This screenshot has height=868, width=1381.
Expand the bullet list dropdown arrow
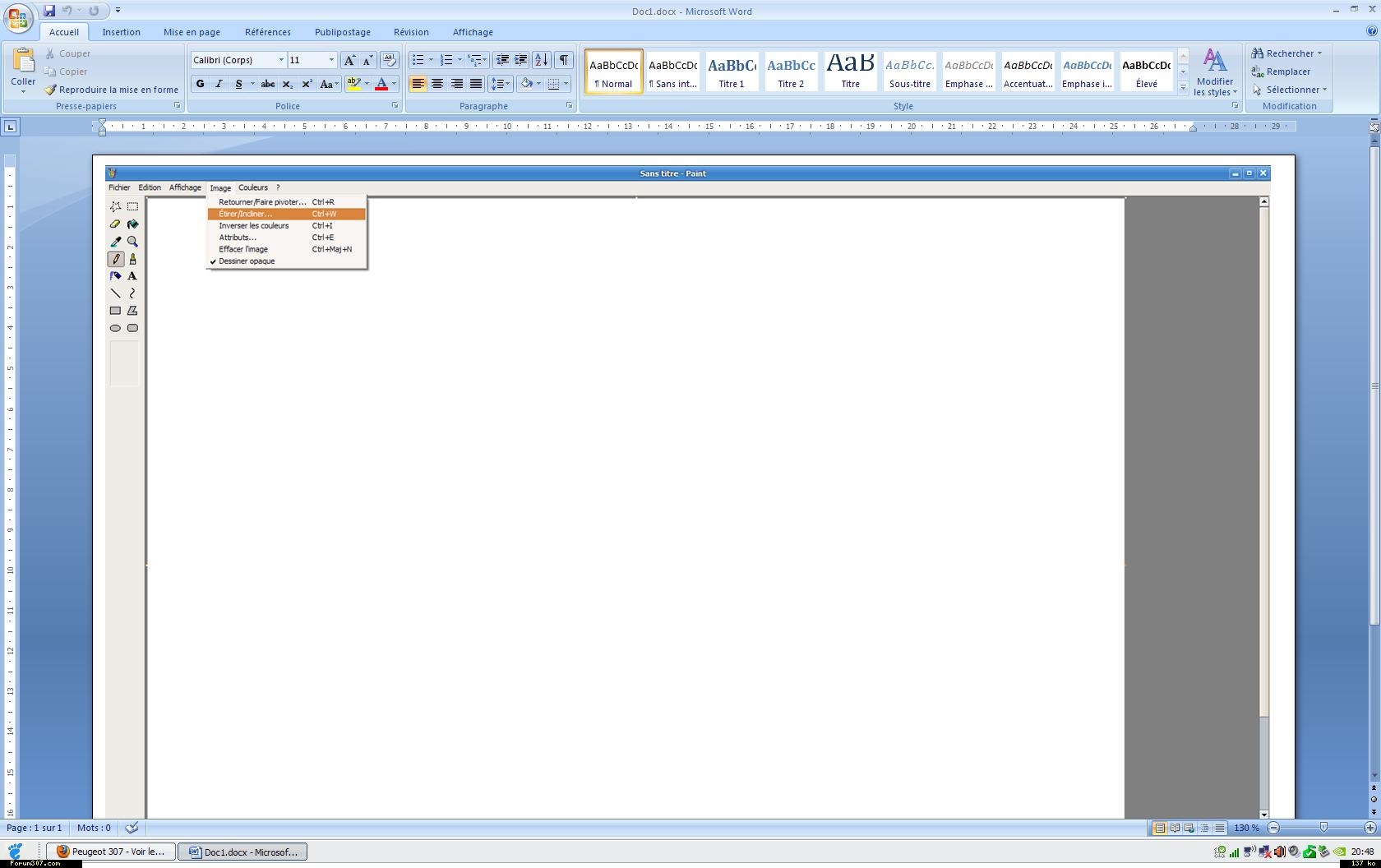tap(431, 60)
